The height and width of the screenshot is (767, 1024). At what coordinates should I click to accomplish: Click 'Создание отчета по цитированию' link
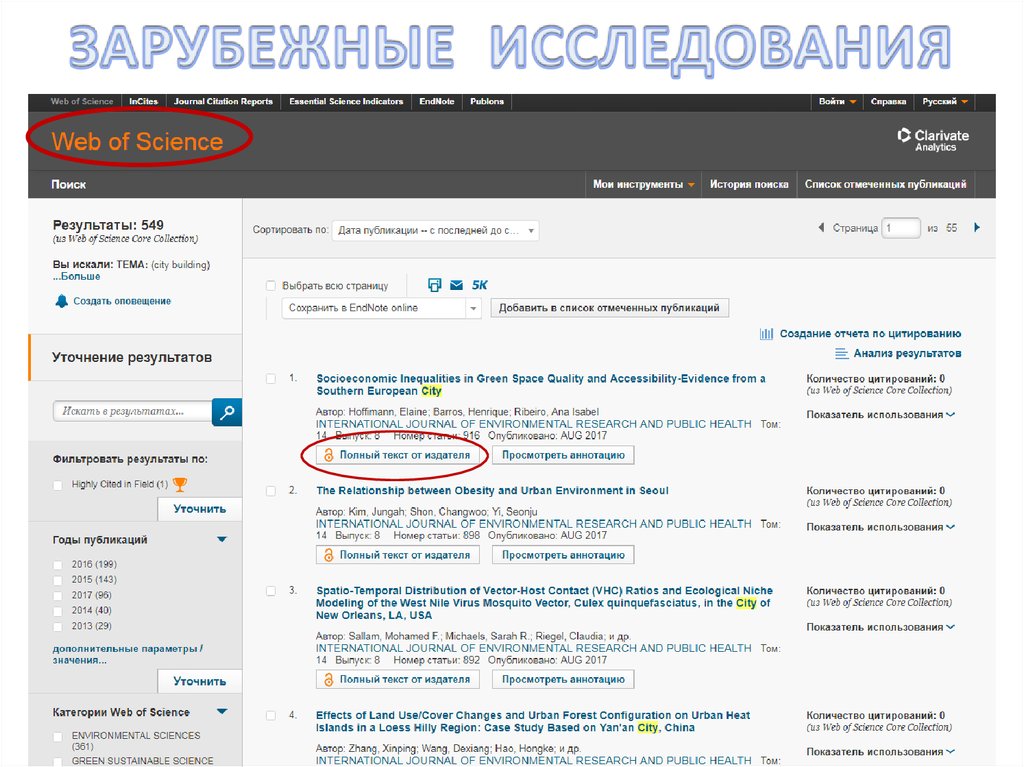point(871,334)
